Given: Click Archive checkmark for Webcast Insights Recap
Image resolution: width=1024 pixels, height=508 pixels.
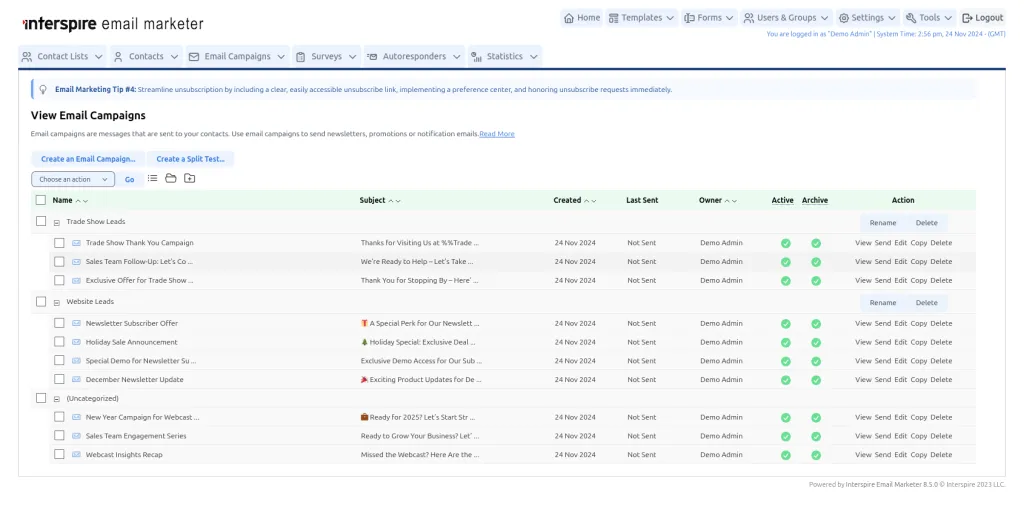Looking at the screenshot, I should click(x=816, y=454).
